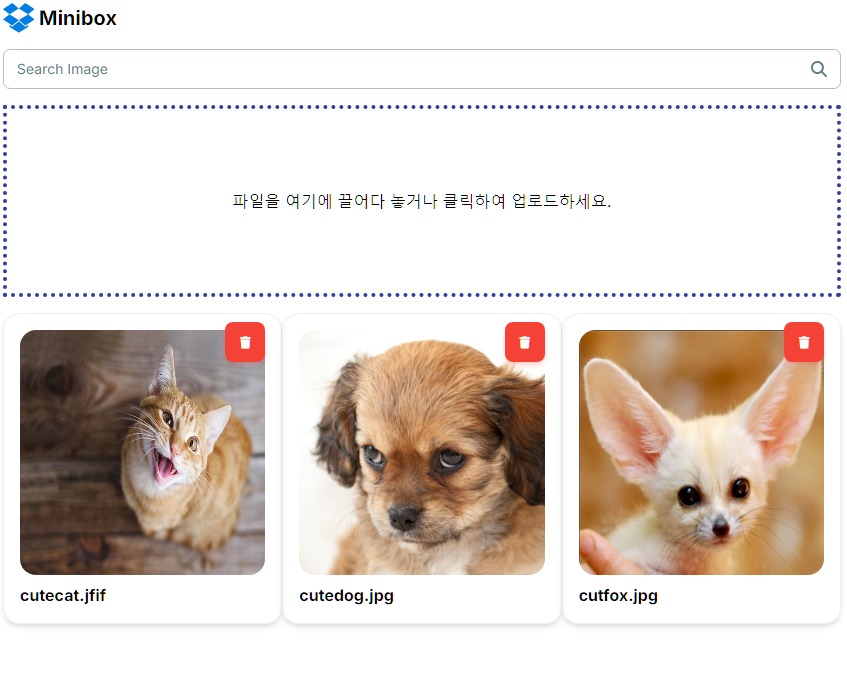
Task: Delete cutfox.jpg with its trash button
Action: point(804,342)
